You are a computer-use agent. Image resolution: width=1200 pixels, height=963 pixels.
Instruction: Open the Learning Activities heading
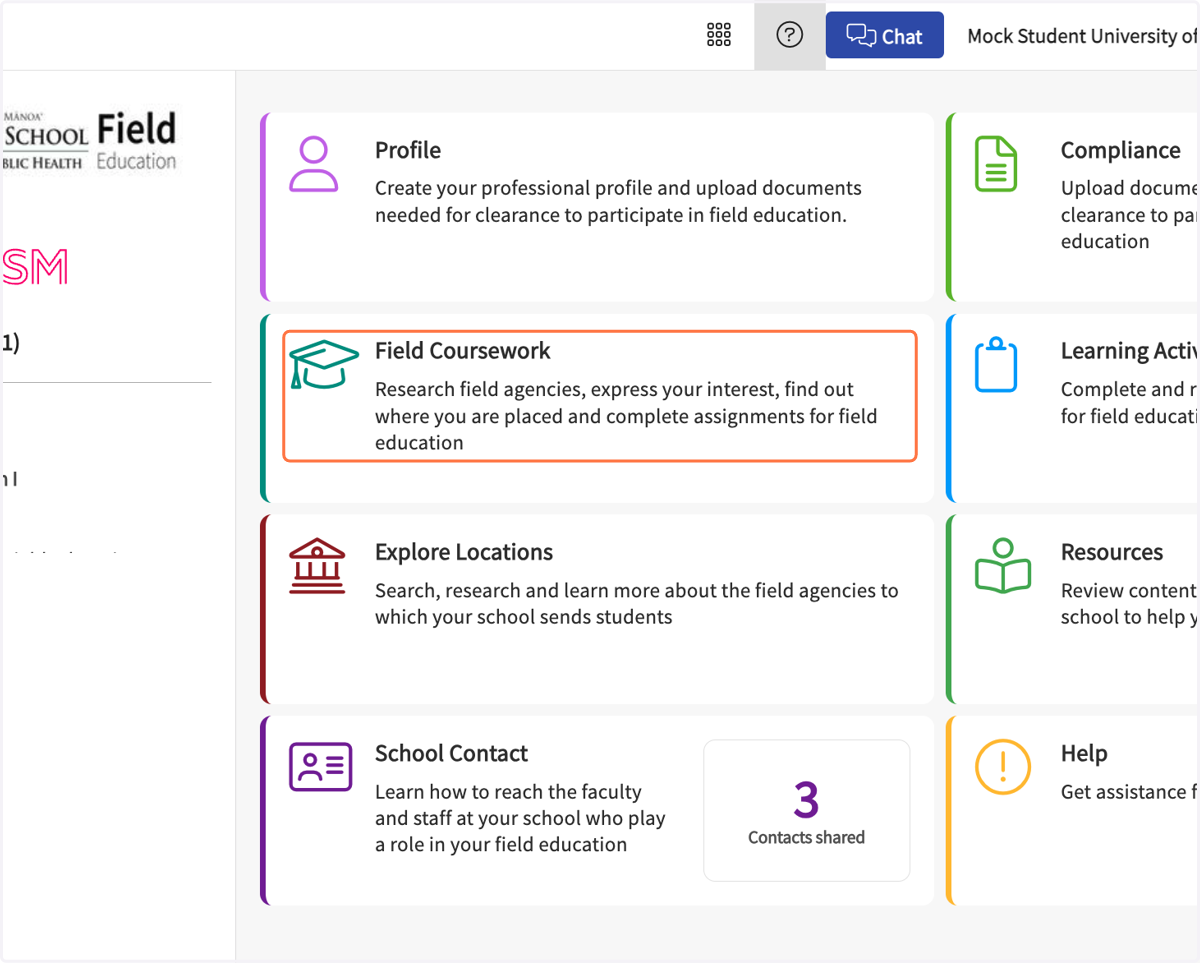point(1130,351)
